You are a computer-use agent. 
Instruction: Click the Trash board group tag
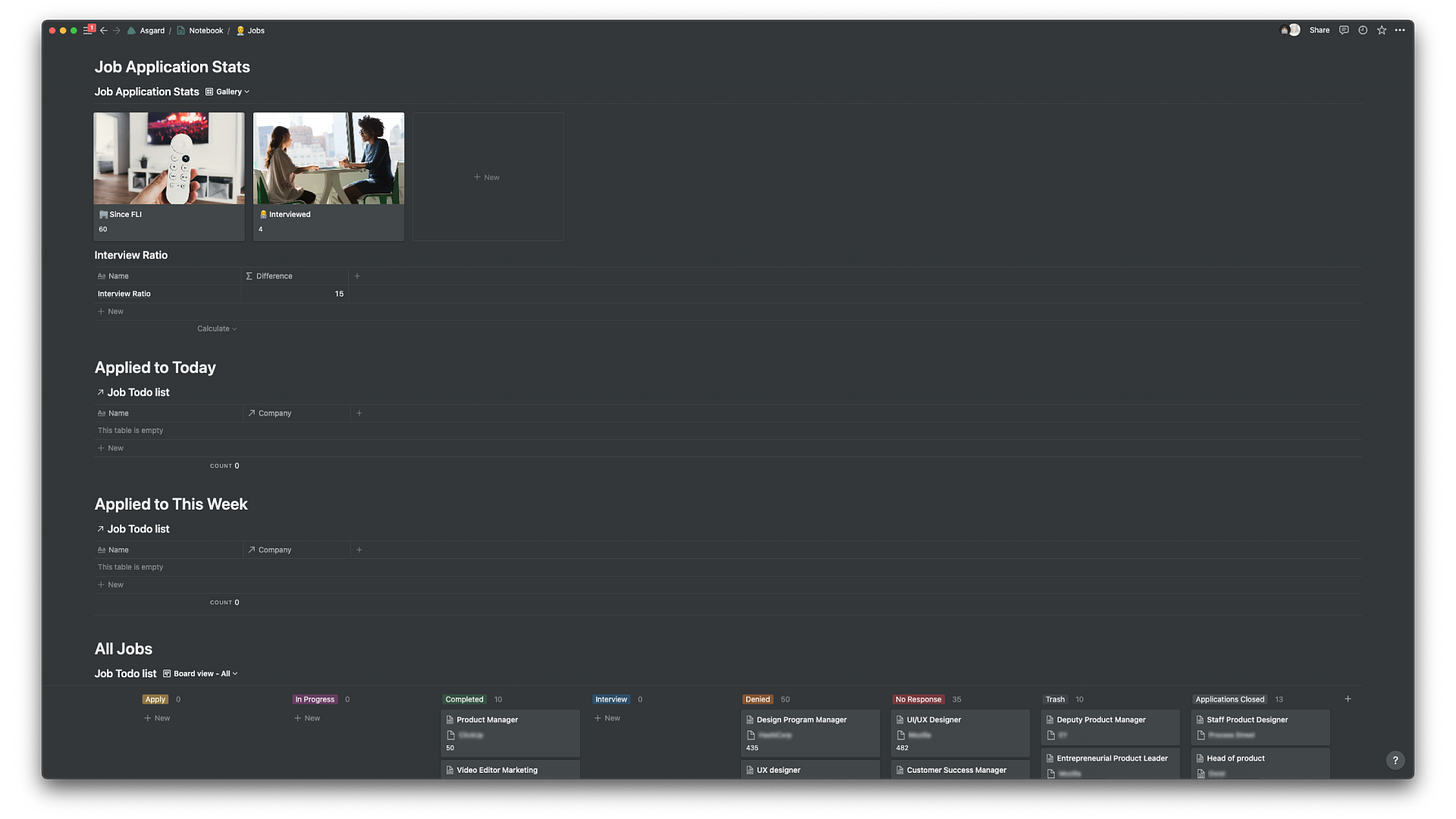[x=1055, y=700]
